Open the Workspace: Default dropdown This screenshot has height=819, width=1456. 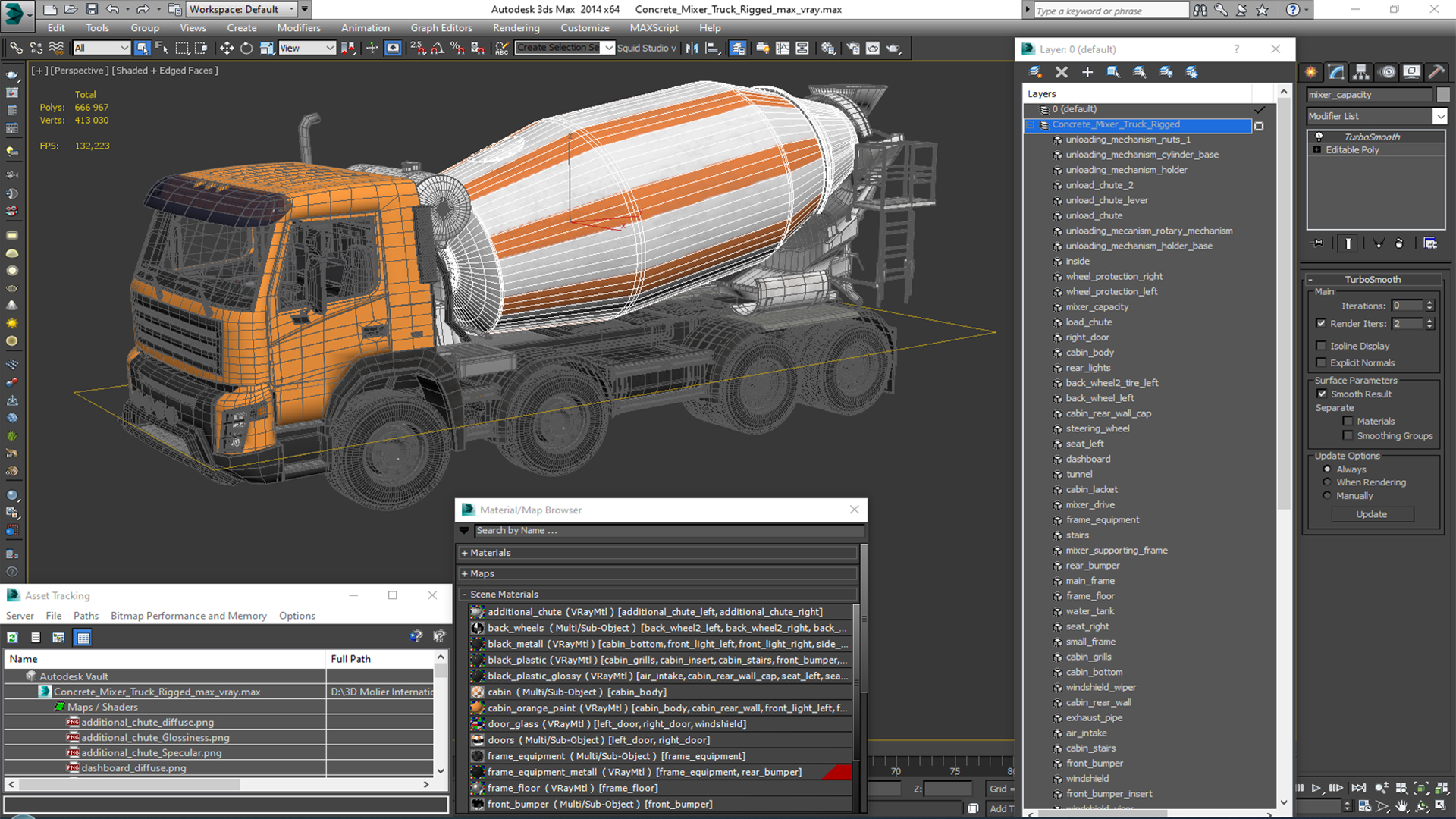point(241,9)
